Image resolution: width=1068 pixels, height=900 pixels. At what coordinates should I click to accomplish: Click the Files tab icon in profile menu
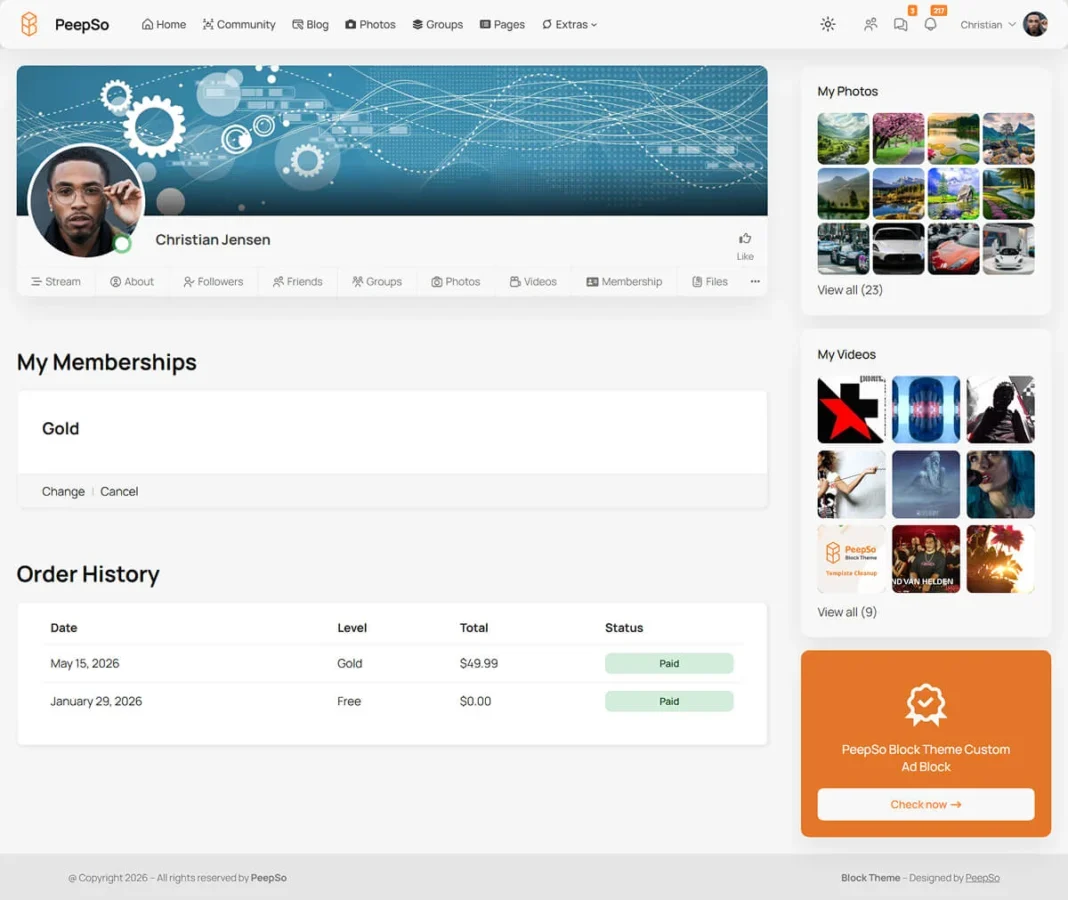(697, 281)
